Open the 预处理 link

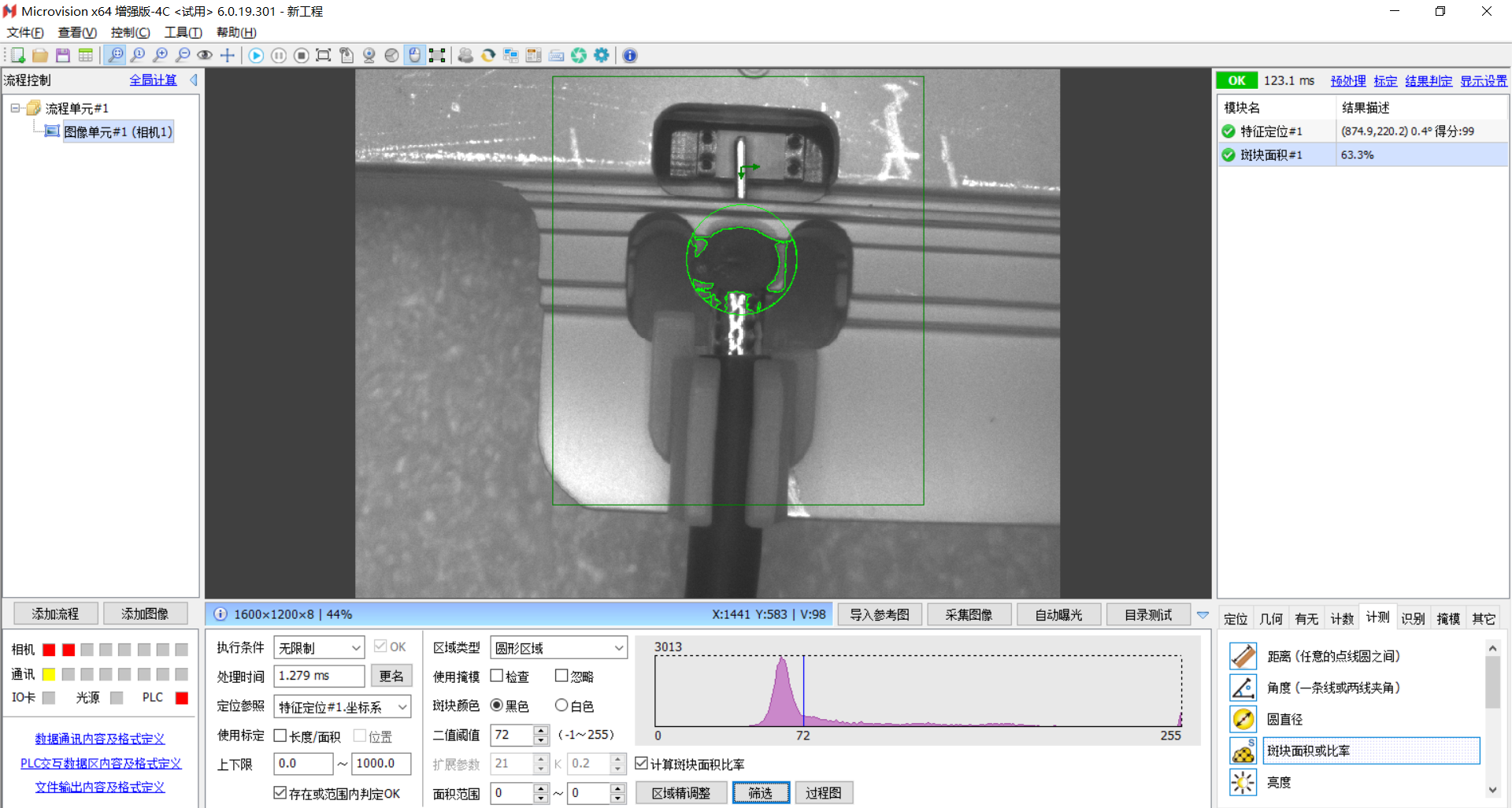(1348, 80)
